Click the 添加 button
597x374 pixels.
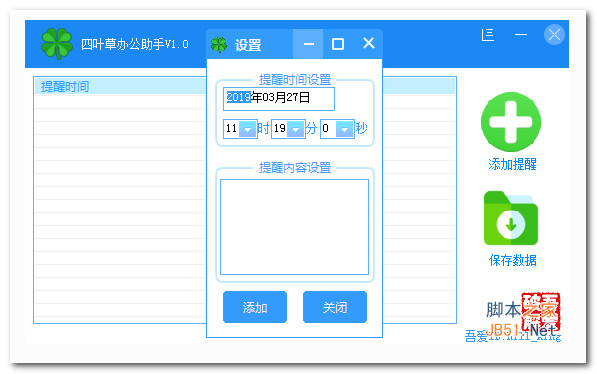point(255,307)
